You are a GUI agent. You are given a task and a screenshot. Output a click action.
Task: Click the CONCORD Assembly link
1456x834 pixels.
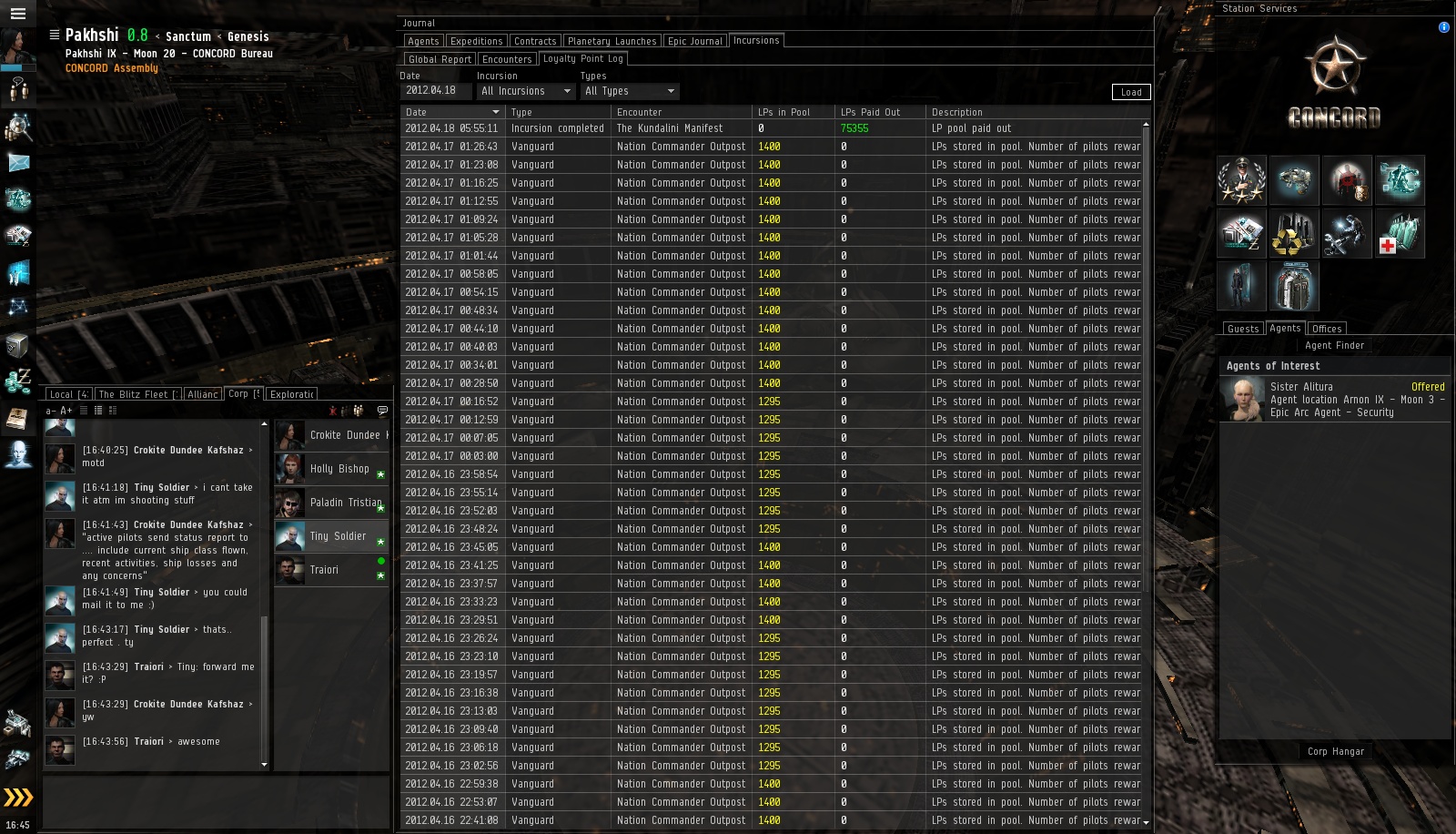[x=112, y=68]
